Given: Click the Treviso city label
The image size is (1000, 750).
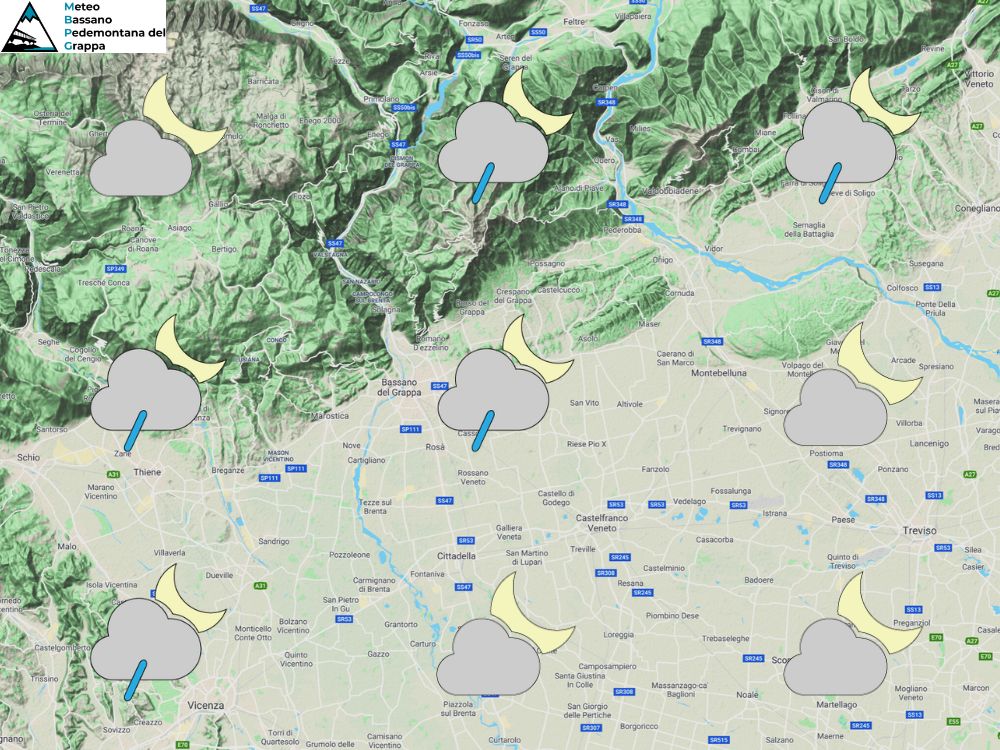Looking at the screenshot, I should (920, 531).
